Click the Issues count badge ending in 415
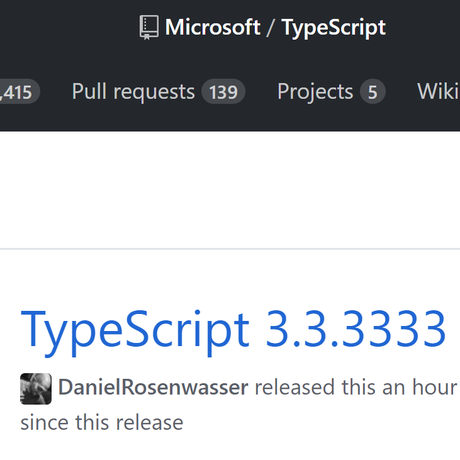 [19, 92]
